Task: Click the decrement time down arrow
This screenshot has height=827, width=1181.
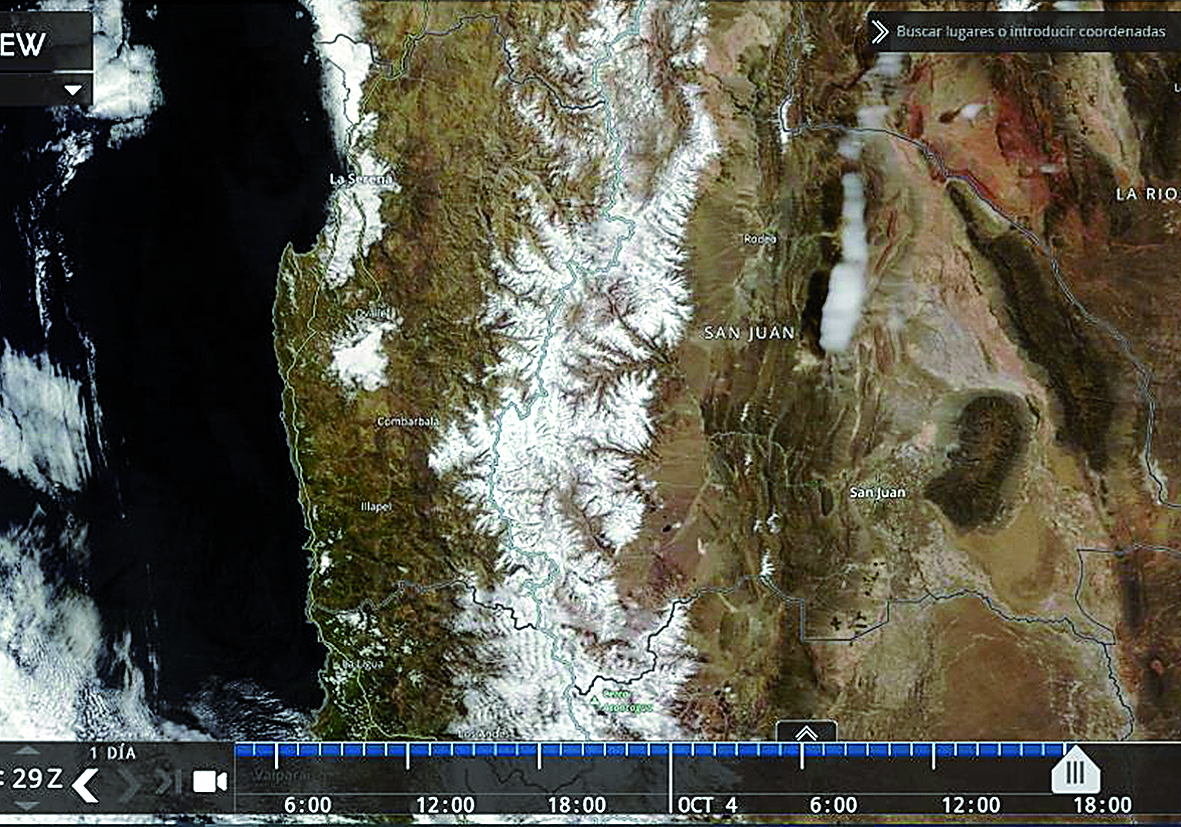Action: click(x=27, y=806)
